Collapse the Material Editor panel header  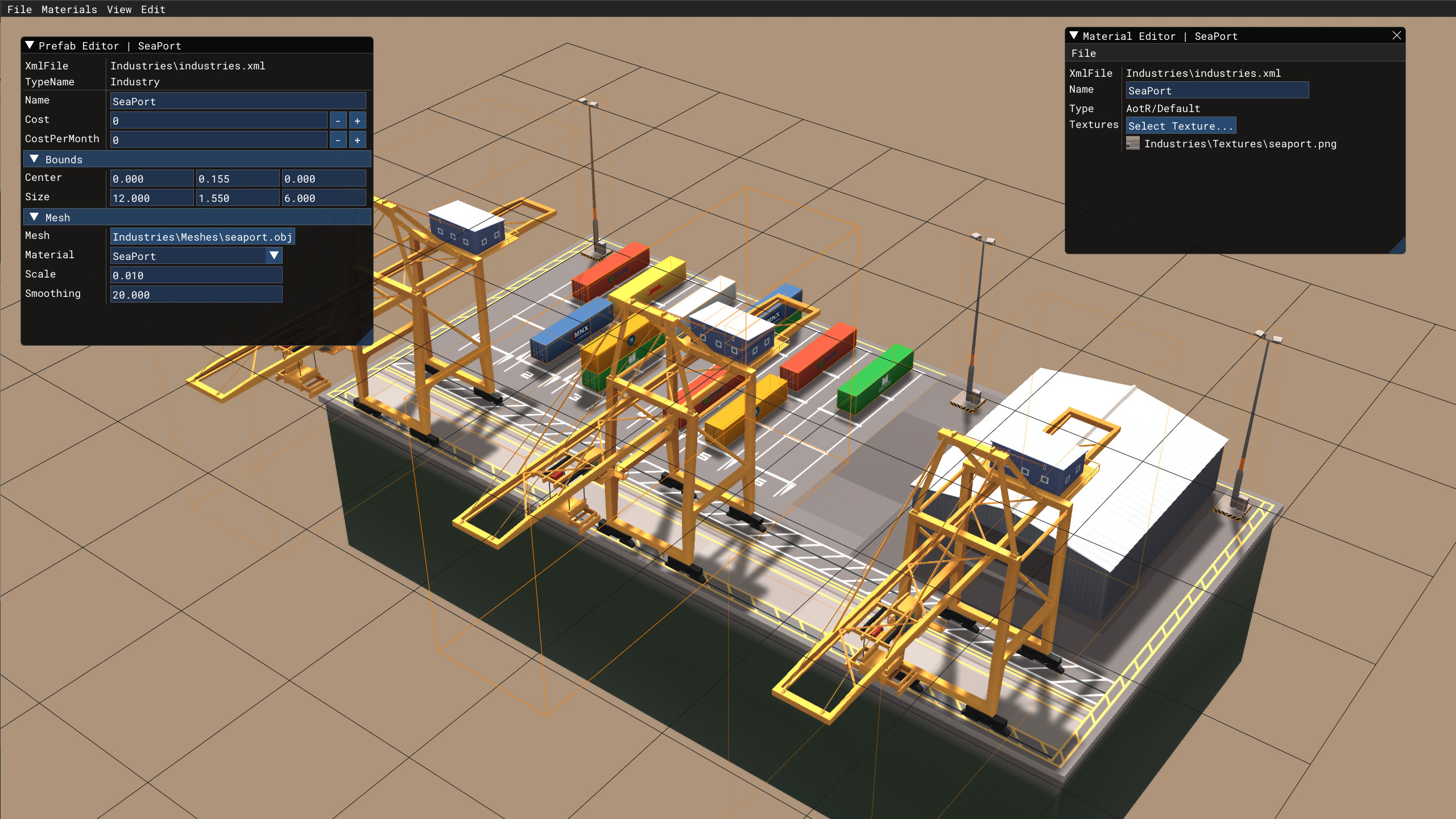click(x=1074, y=36)
